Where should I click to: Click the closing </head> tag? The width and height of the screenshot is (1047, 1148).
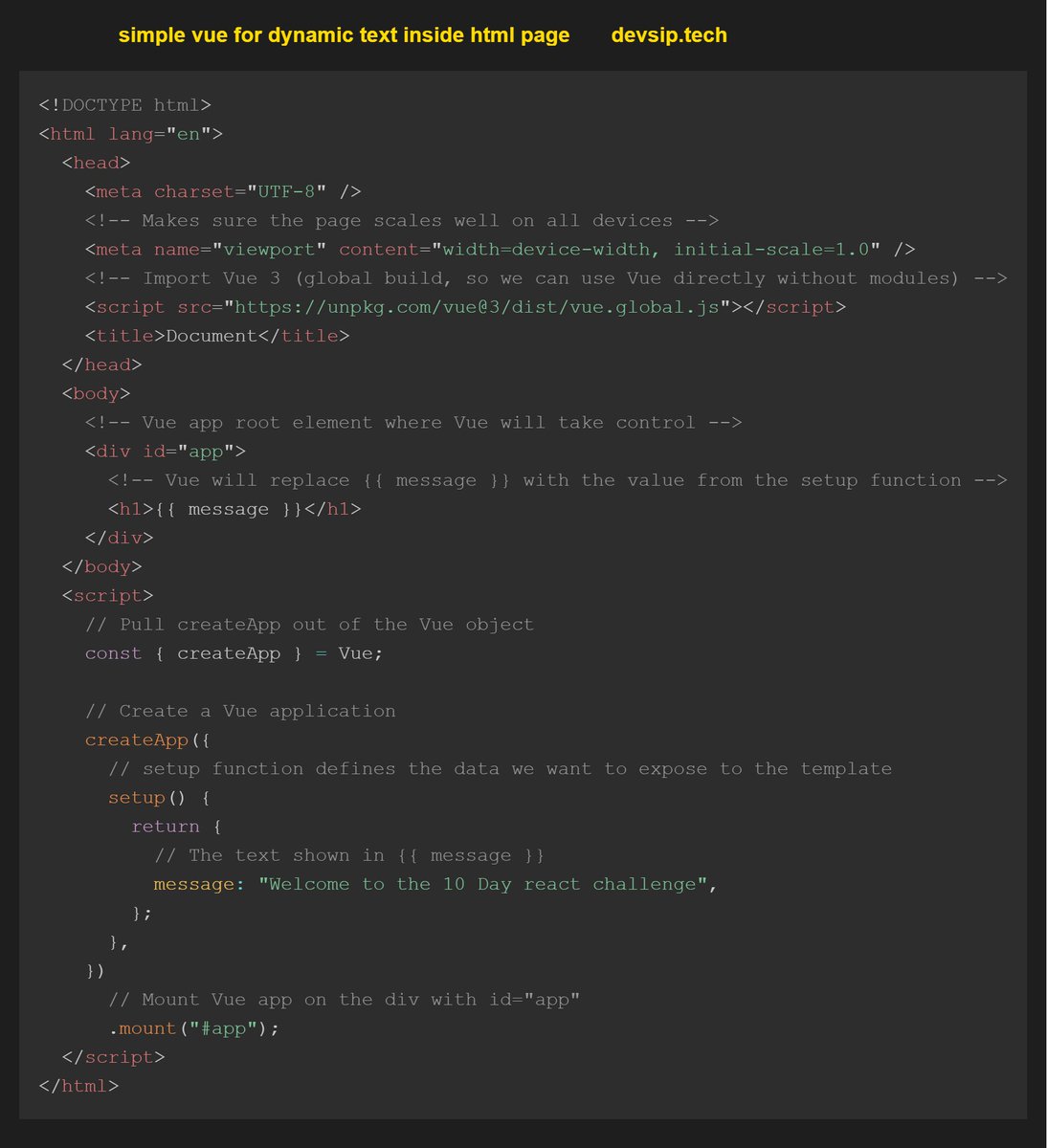tap(102, 364)
